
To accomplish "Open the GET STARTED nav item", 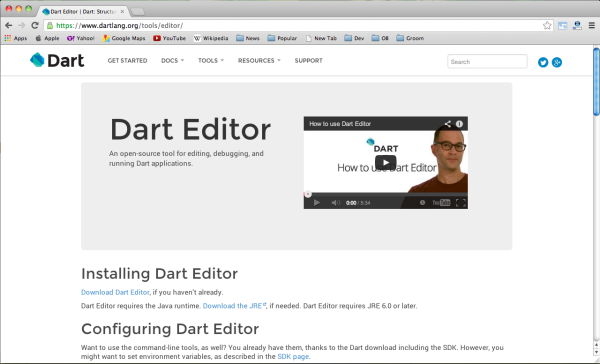I will pyautogui.click(x=127, y=60).
